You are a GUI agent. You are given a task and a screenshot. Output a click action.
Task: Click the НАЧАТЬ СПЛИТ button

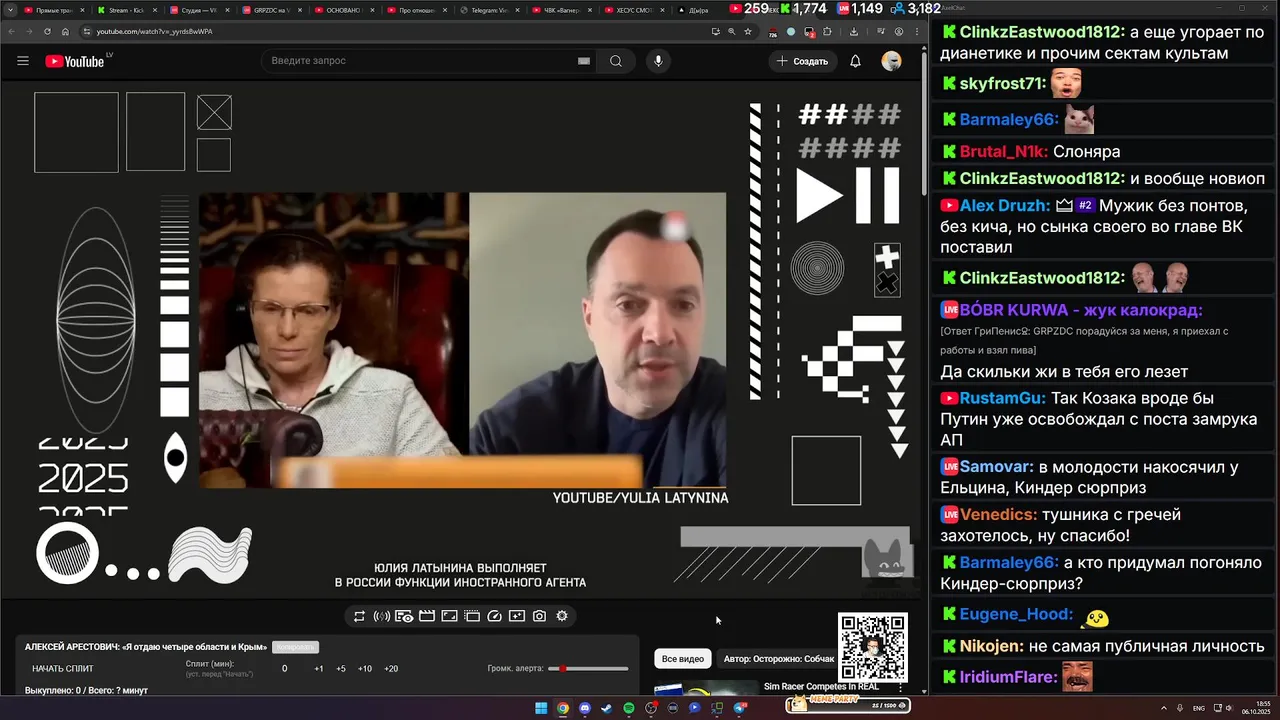point(62,668)
